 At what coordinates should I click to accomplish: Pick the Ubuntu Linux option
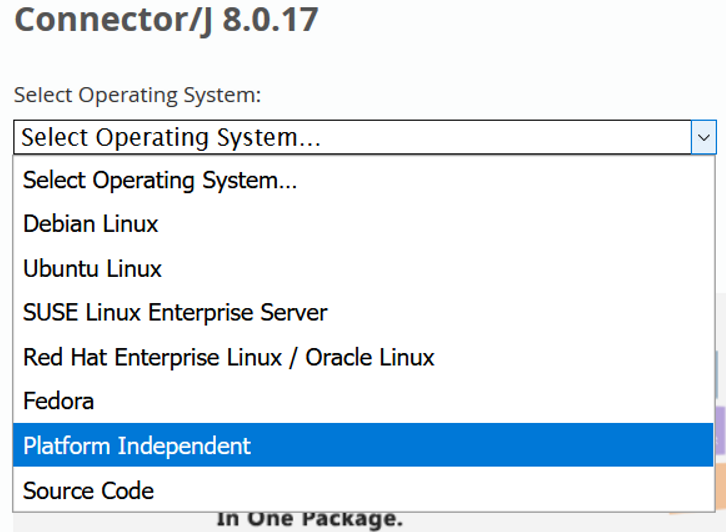[x=363, y=269]
